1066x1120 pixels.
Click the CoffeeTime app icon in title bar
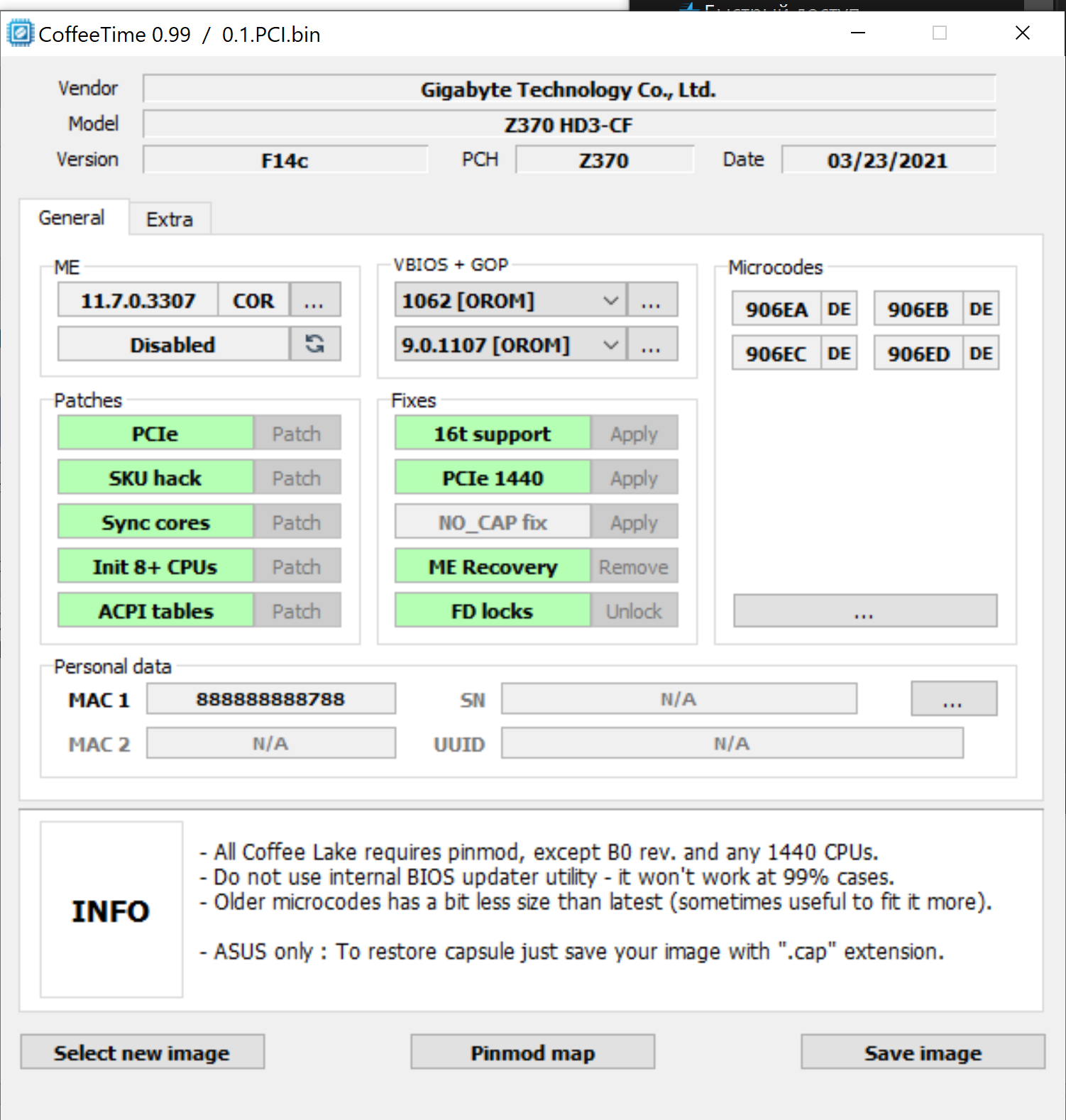coord(20,33)
